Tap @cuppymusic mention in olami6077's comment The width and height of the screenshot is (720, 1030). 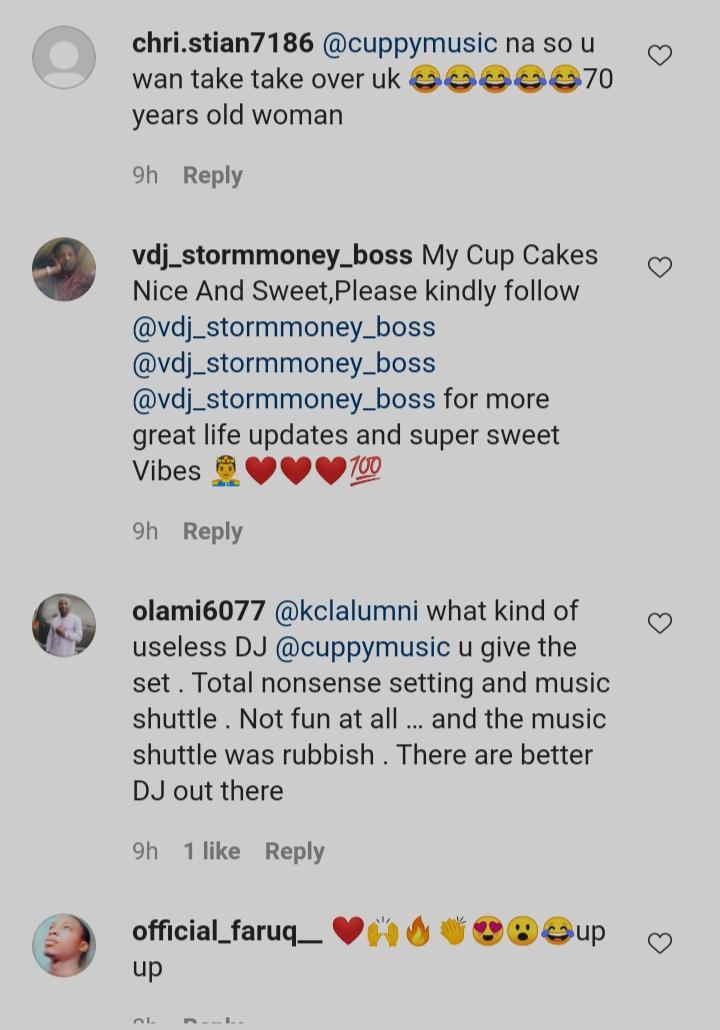click(362, 647)
